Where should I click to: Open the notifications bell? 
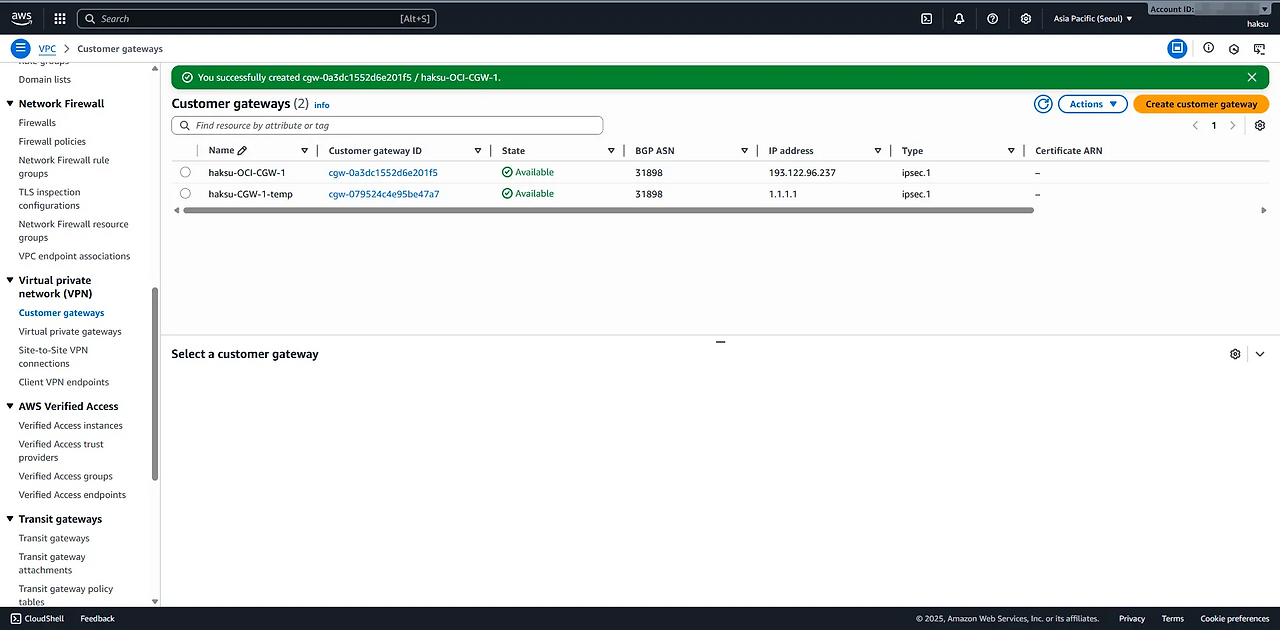(959, 18)
